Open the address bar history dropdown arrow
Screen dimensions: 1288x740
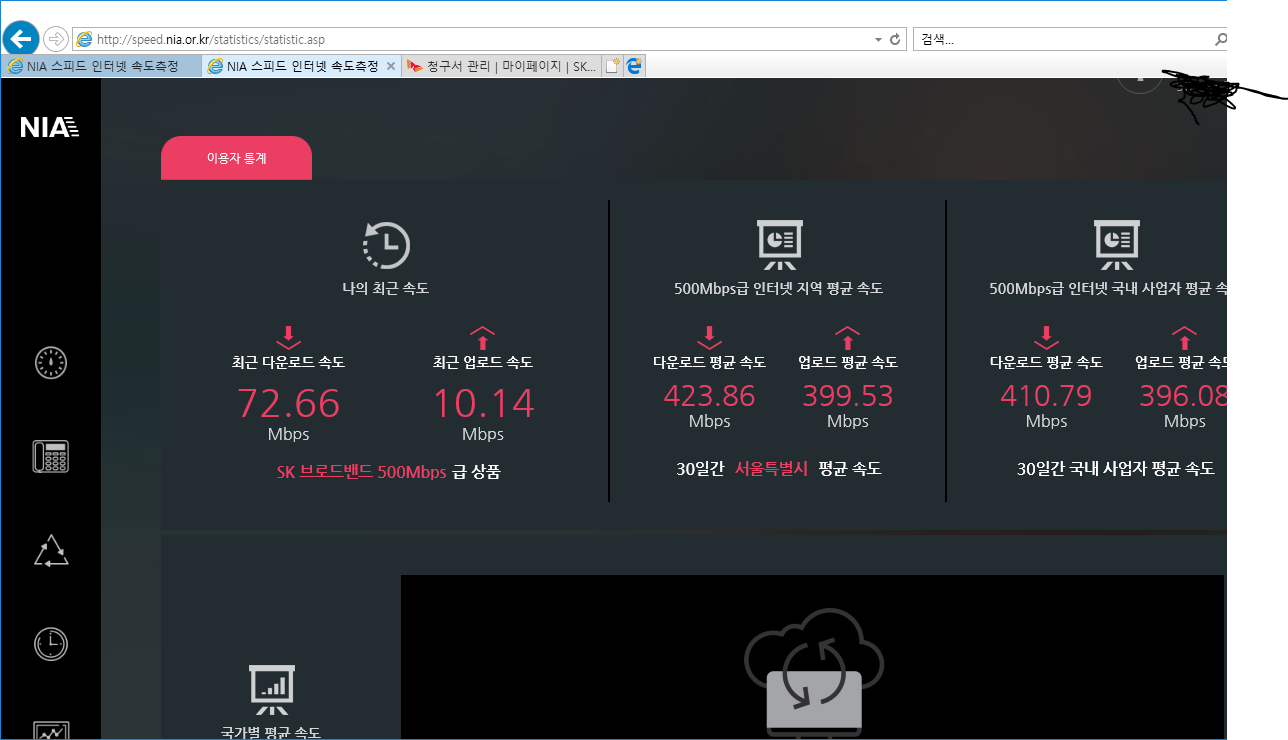(878, 39)
